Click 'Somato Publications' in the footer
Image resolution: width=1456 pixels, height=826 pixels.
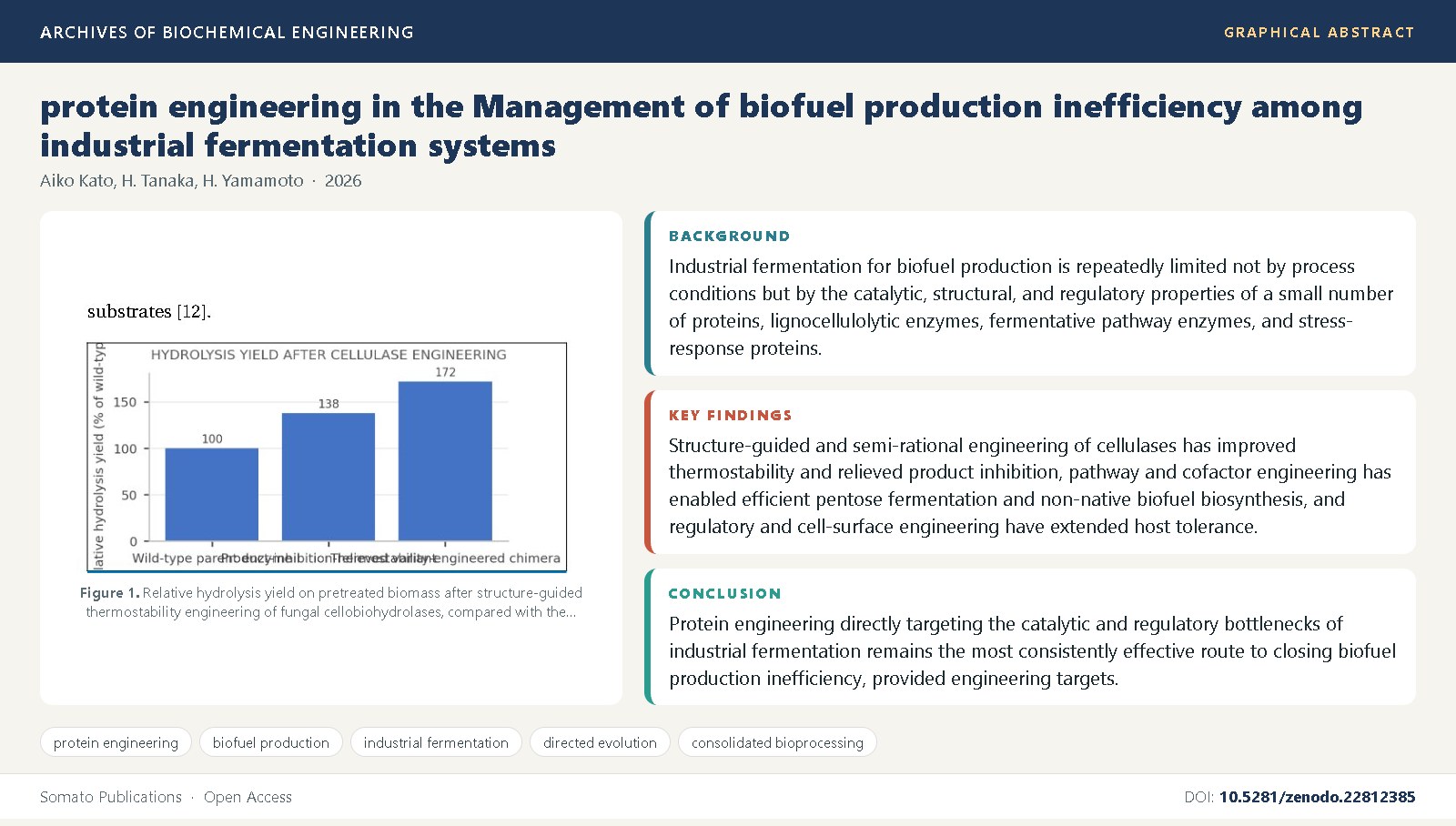tap(111, 797)
